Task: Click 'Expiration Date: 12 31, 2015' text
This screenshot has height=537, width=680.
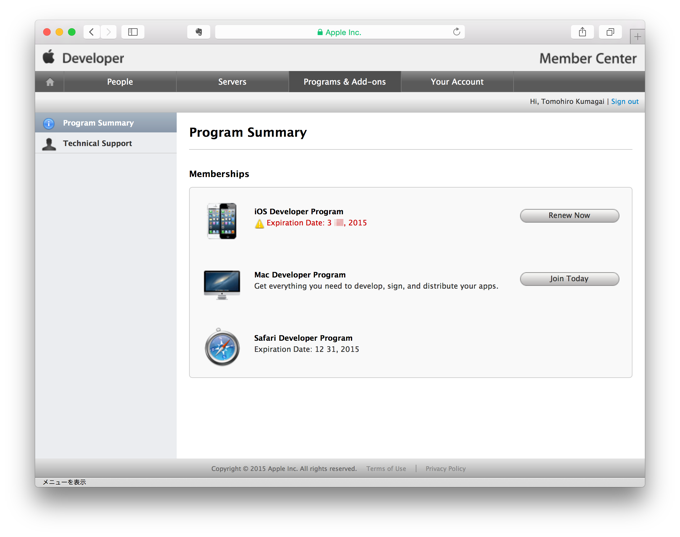Action: [307, 350]
